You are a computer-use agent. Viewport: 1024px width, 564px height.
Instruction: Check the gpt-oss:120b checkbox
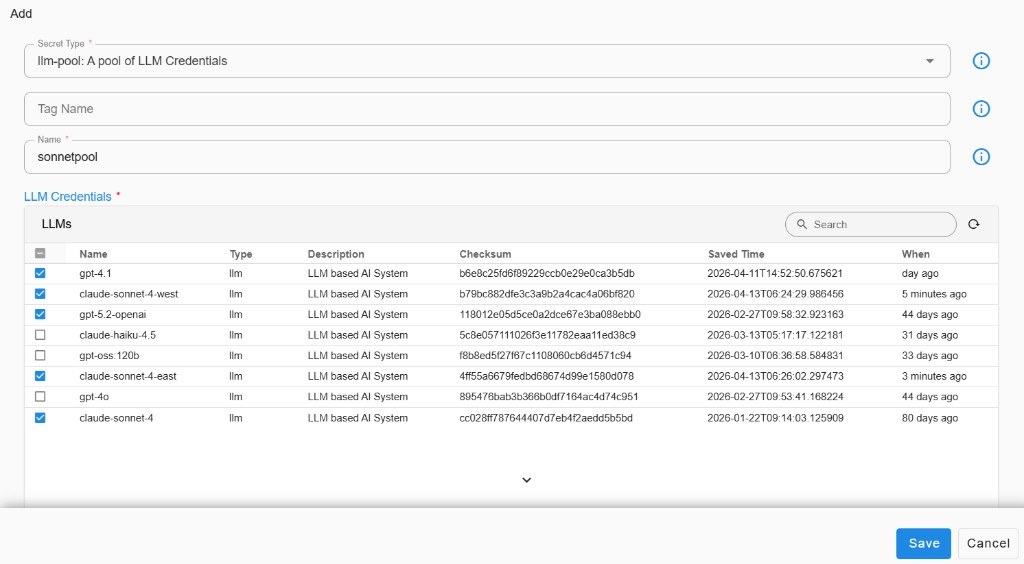click(x=40, y=355)
